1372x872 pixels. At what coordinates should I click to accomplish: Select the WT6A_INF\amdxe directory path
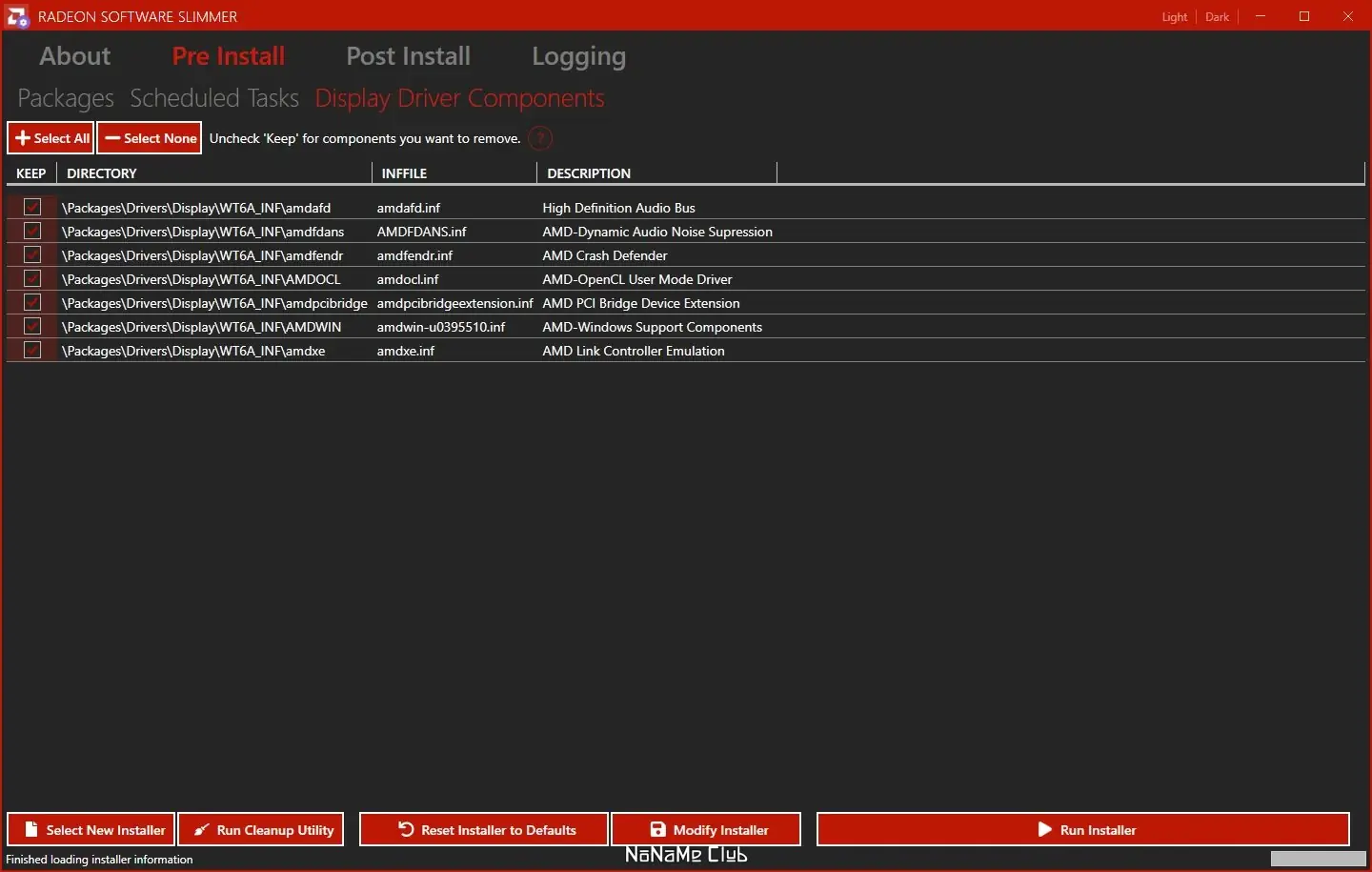193,351
